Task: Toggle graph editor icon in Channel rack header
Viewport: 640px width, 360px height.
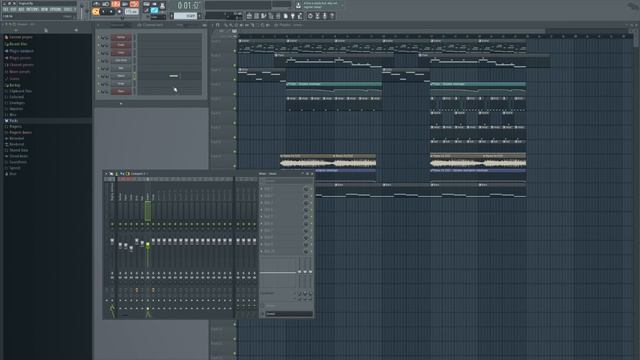Action: click(x=204, y=25)
